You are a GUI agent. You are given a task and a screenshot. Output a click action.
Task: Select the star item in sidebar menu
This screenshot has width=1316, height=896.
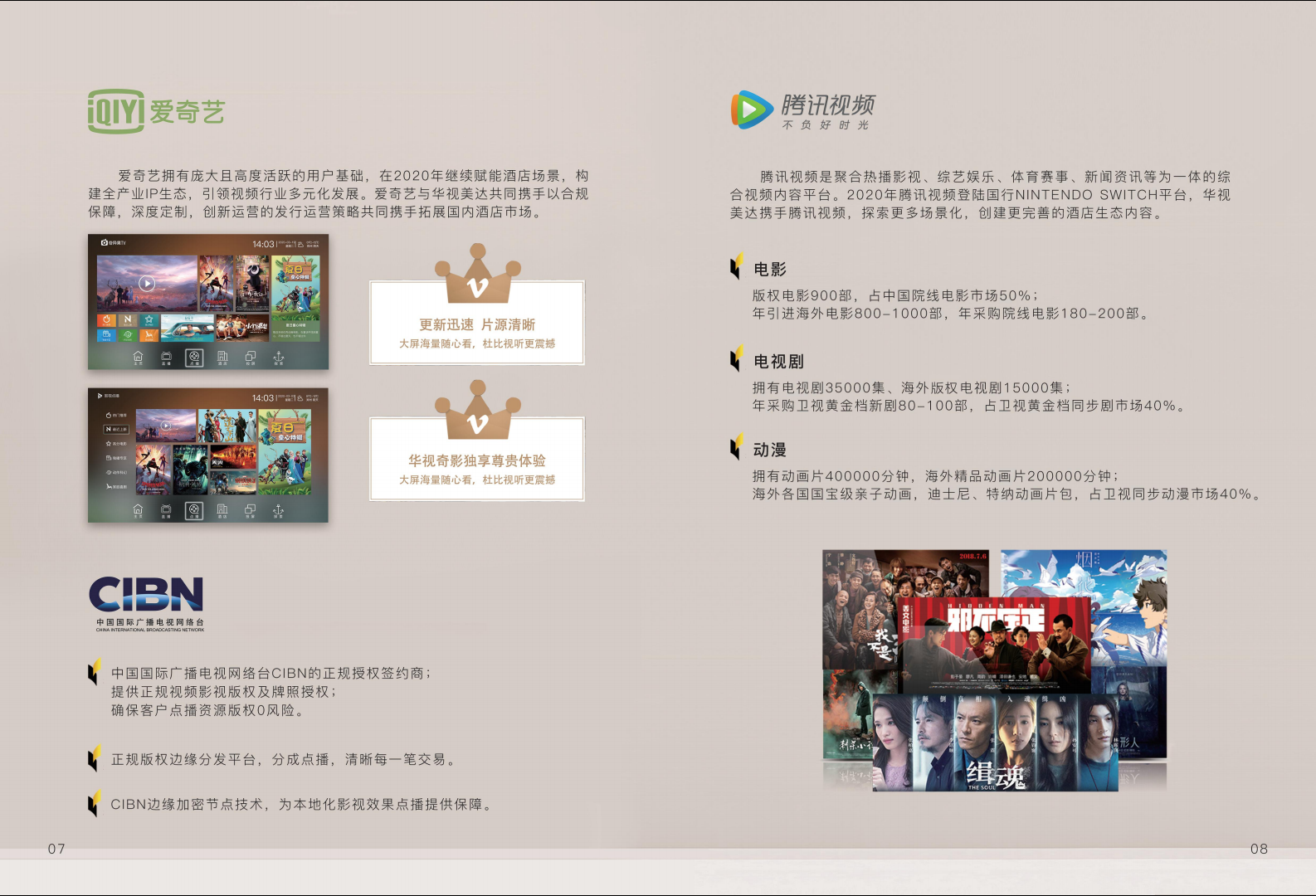coord(115,444)
